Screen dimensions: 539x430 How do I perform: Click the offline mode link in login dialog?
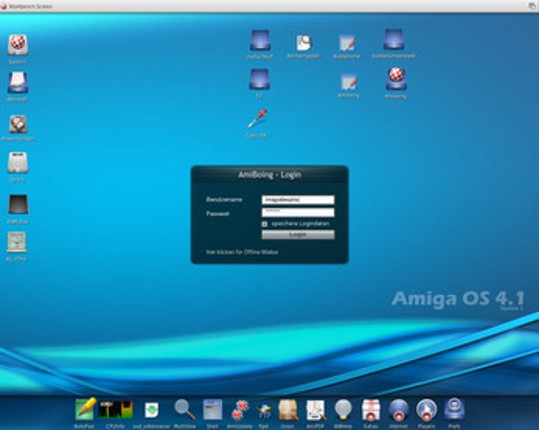pos(242,252)
